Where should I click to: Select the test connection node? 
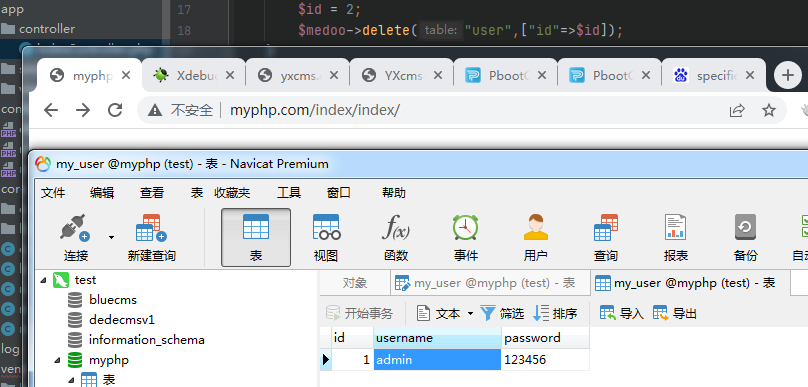(86, 280)
